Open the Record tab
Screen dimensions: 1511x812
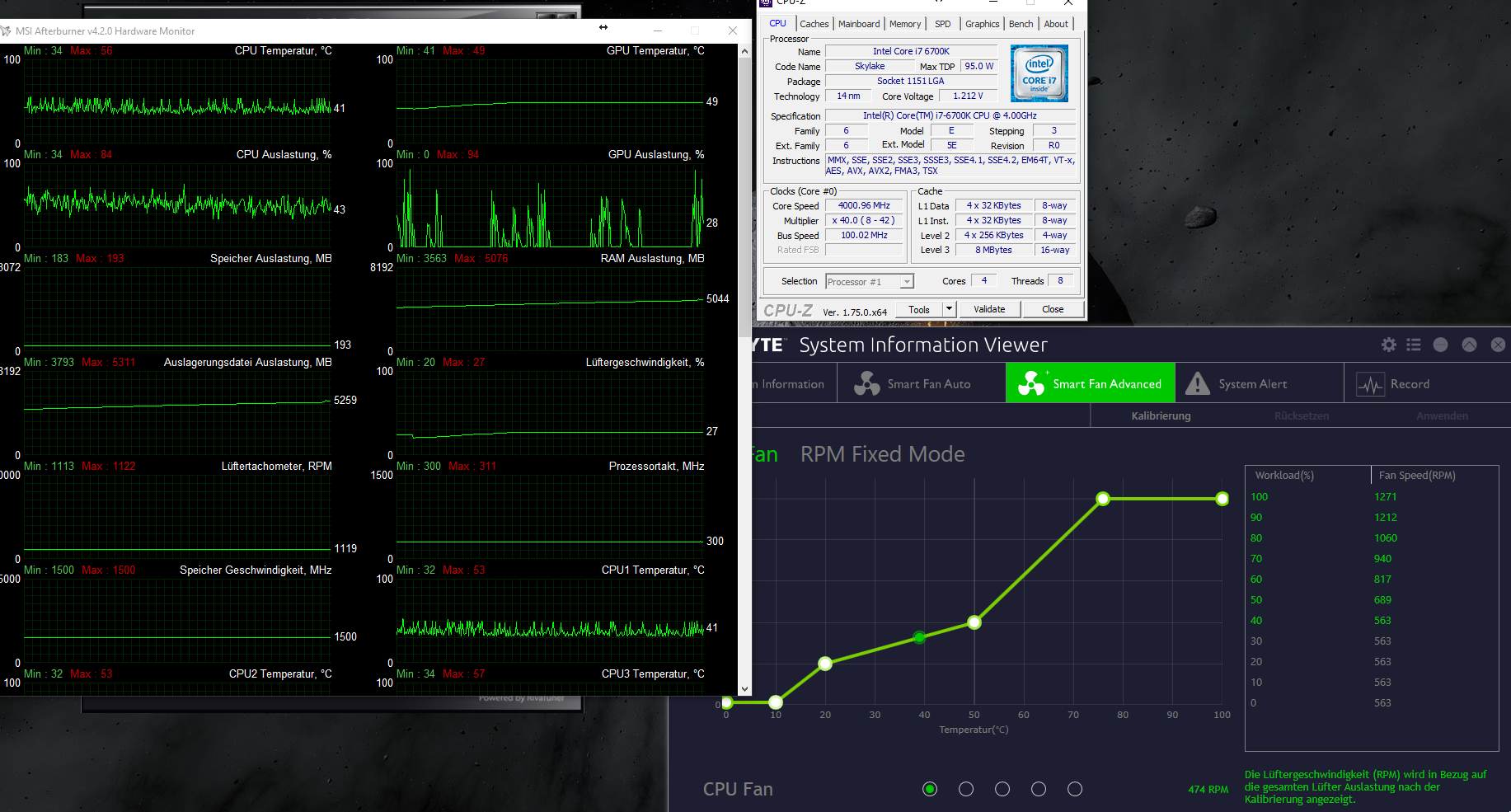coord(1427,383)
